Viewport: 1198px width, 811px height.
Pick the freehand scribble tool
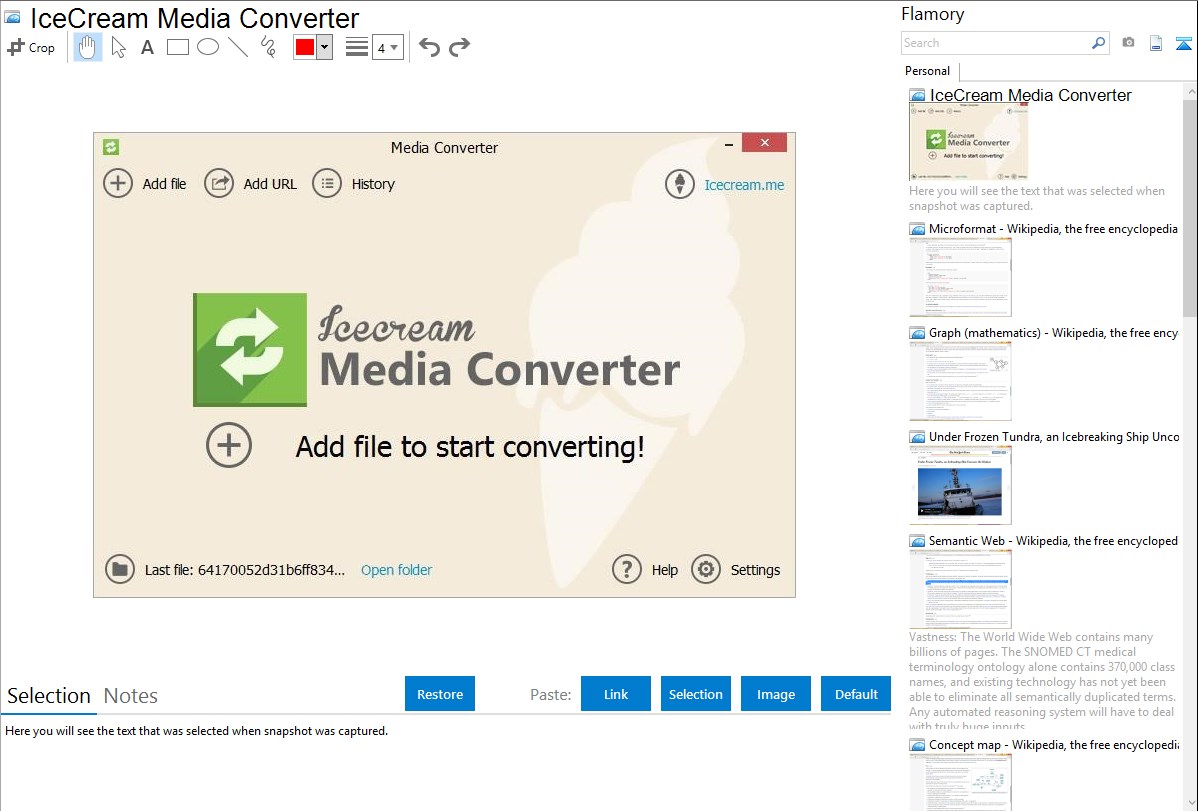coord(268,47)
